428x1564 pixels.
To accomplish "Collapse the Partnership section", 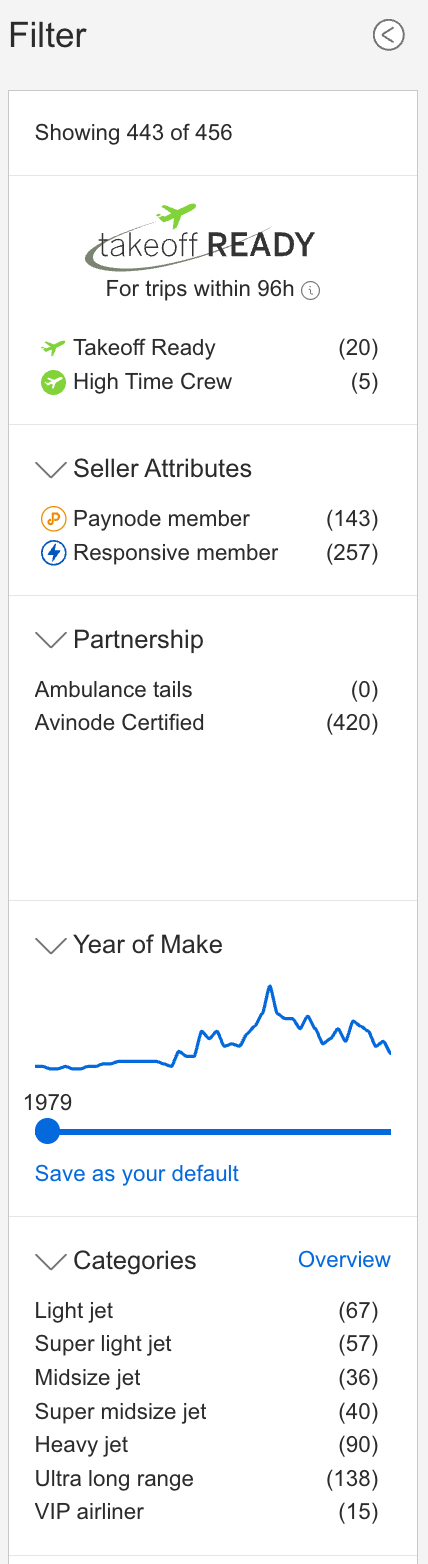I will 50,640.
